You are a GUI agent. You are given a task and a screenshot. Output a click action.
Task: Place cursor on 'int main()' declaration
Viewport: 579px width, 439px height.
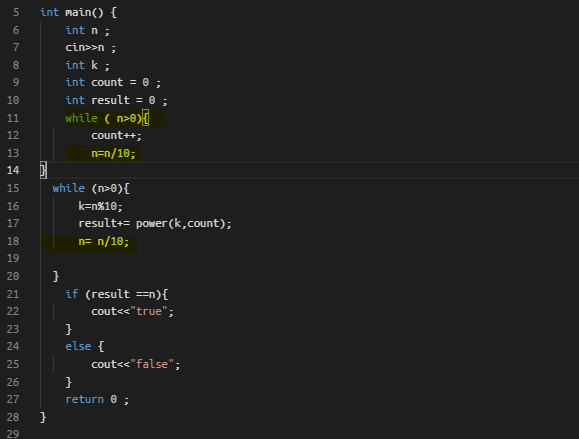[x=79, y=13]
